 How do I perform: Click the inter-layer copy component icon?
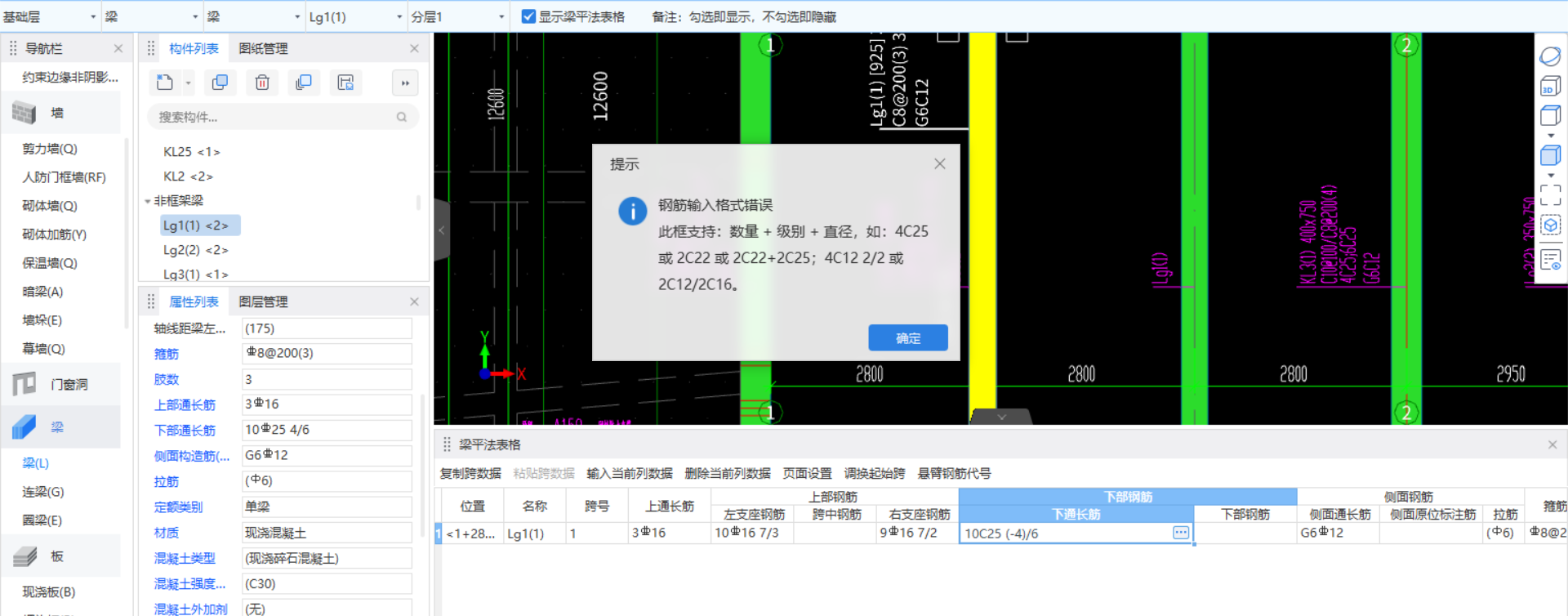point(304,83)
